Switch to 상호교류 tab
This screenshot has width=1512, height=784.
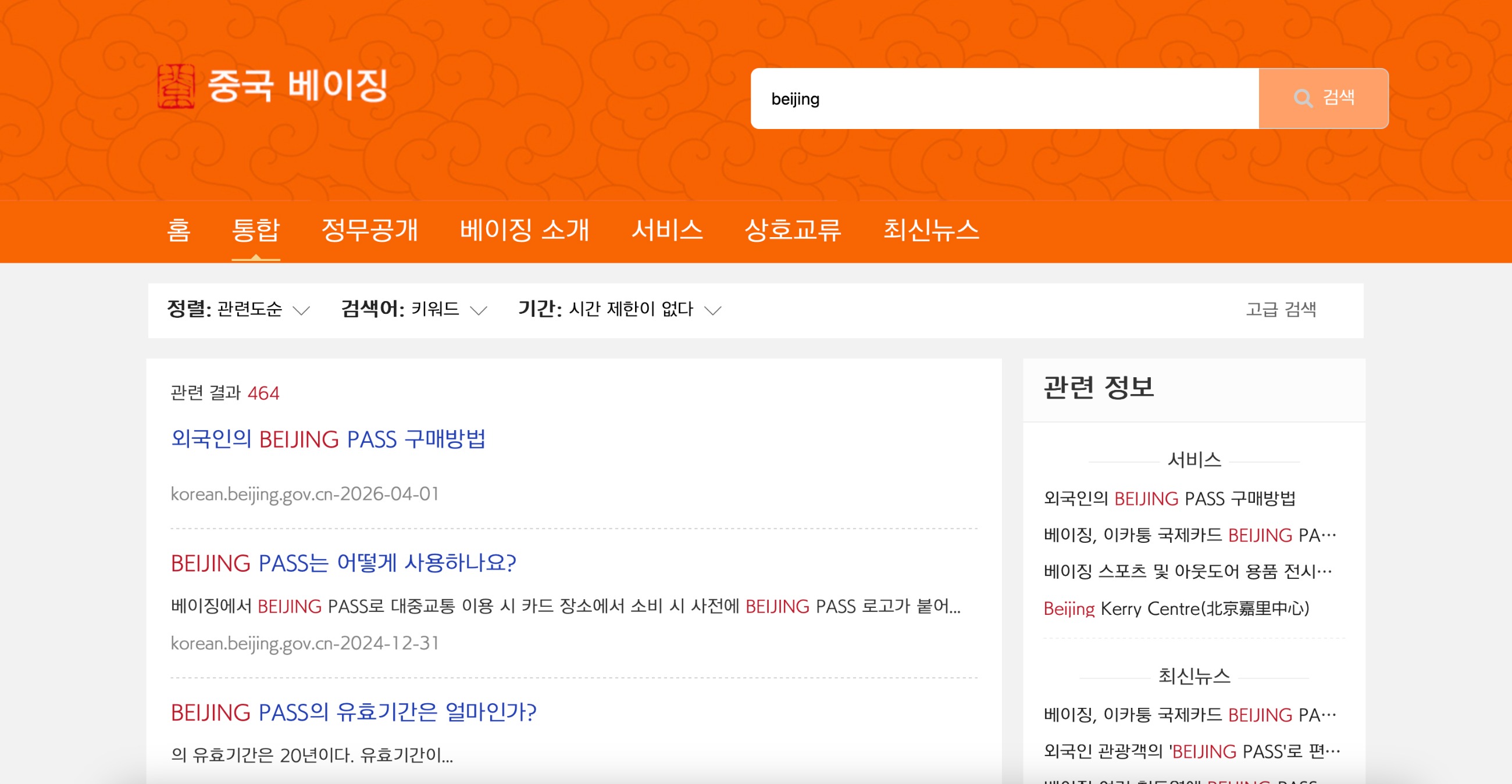pos(793,230)
